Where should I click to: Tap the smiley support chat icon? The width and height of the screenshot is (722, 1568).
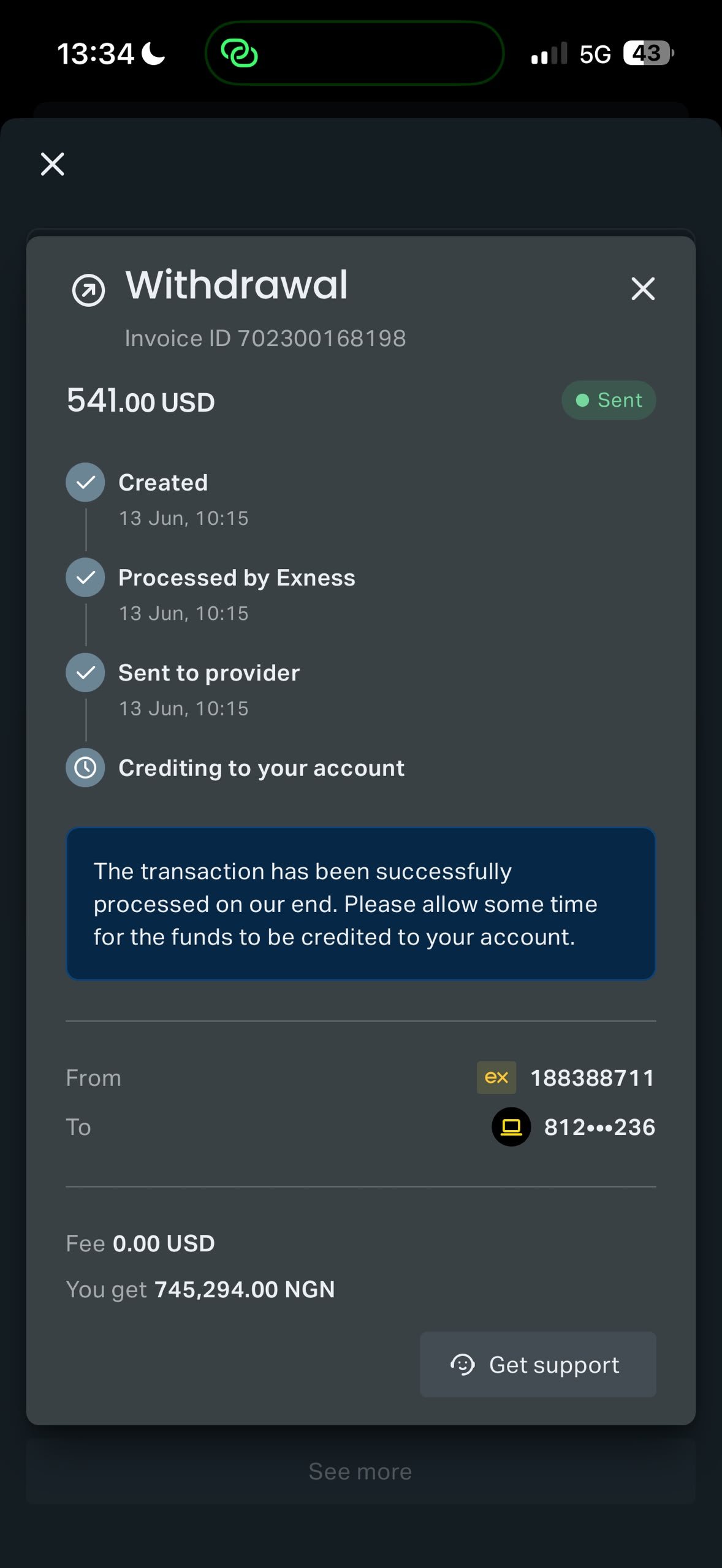tap(463, 1365)
